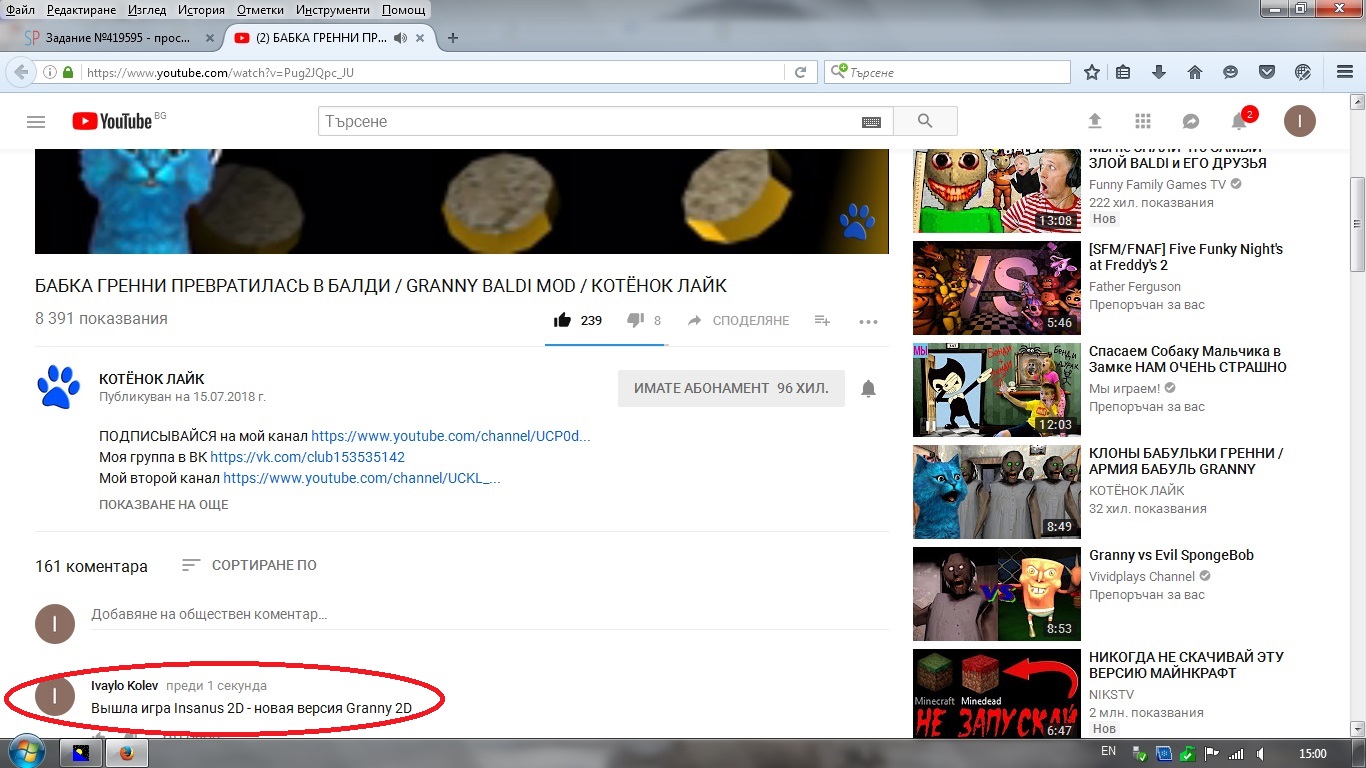Click the green padlock security icon

click(68, 73)
